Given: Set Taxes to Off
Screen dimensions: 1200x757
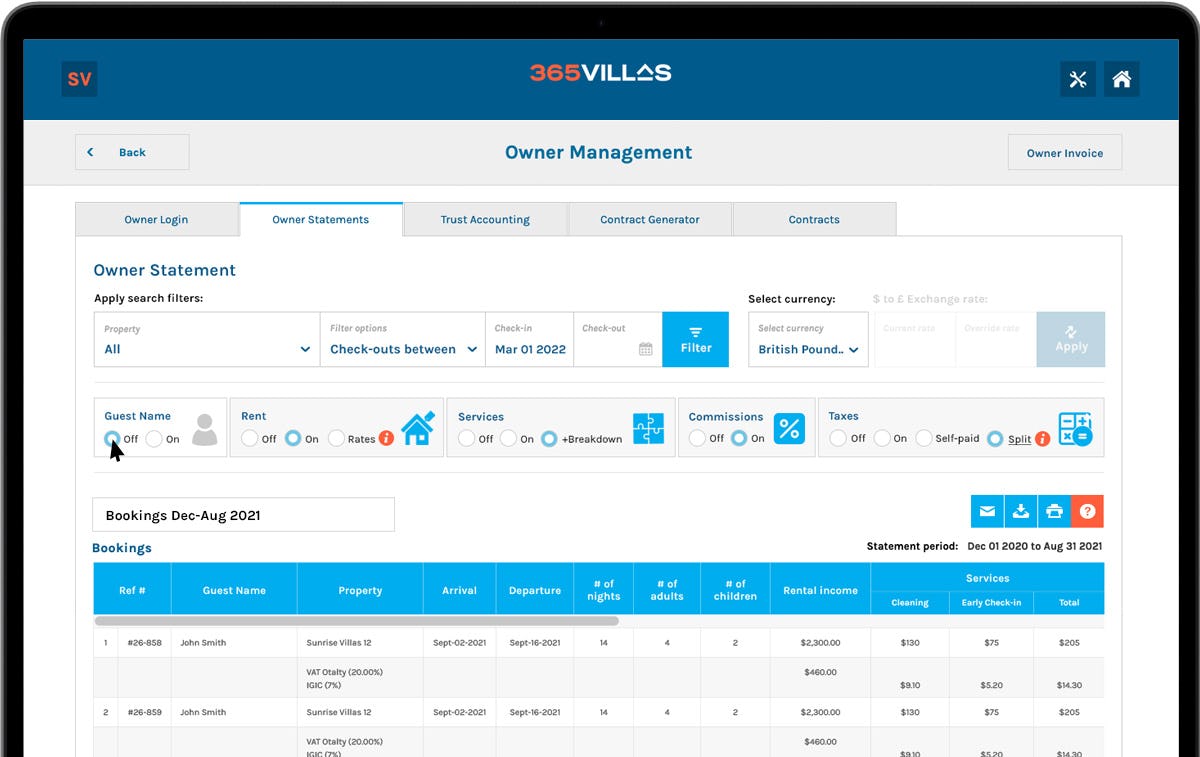Looking at the screenshot, I should [838, 438].
